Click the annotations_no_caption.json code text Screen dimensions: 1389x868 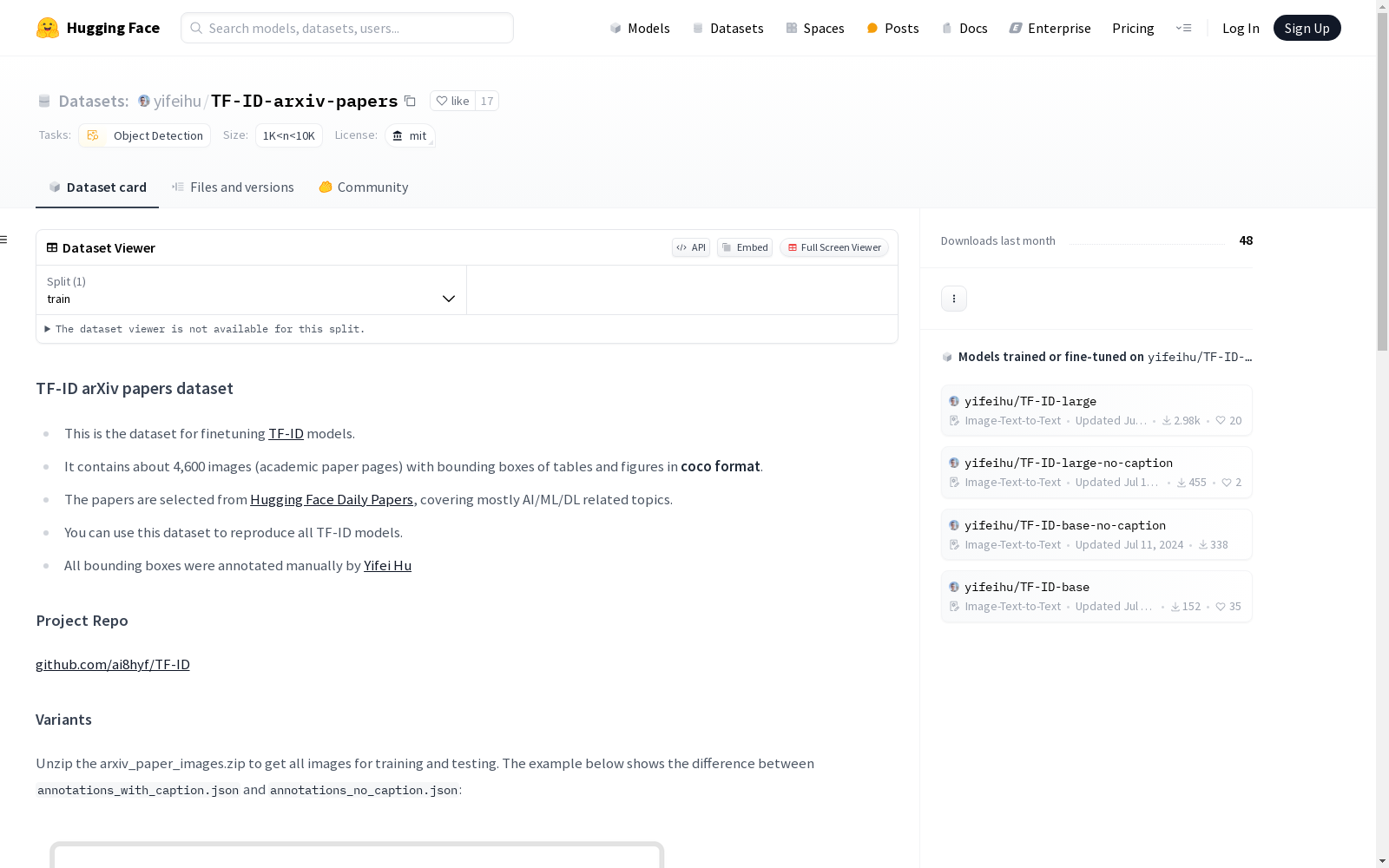click(364, 790)
